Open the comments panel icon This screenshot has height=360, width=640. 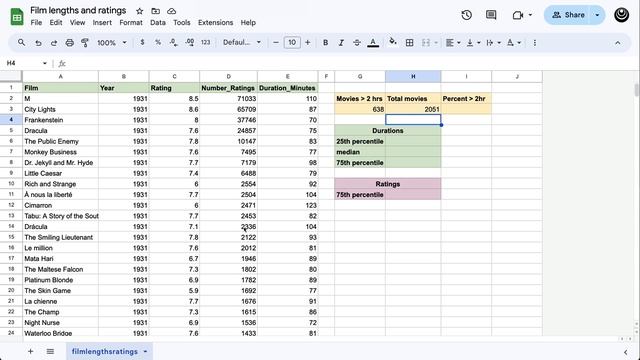(491, 15)
